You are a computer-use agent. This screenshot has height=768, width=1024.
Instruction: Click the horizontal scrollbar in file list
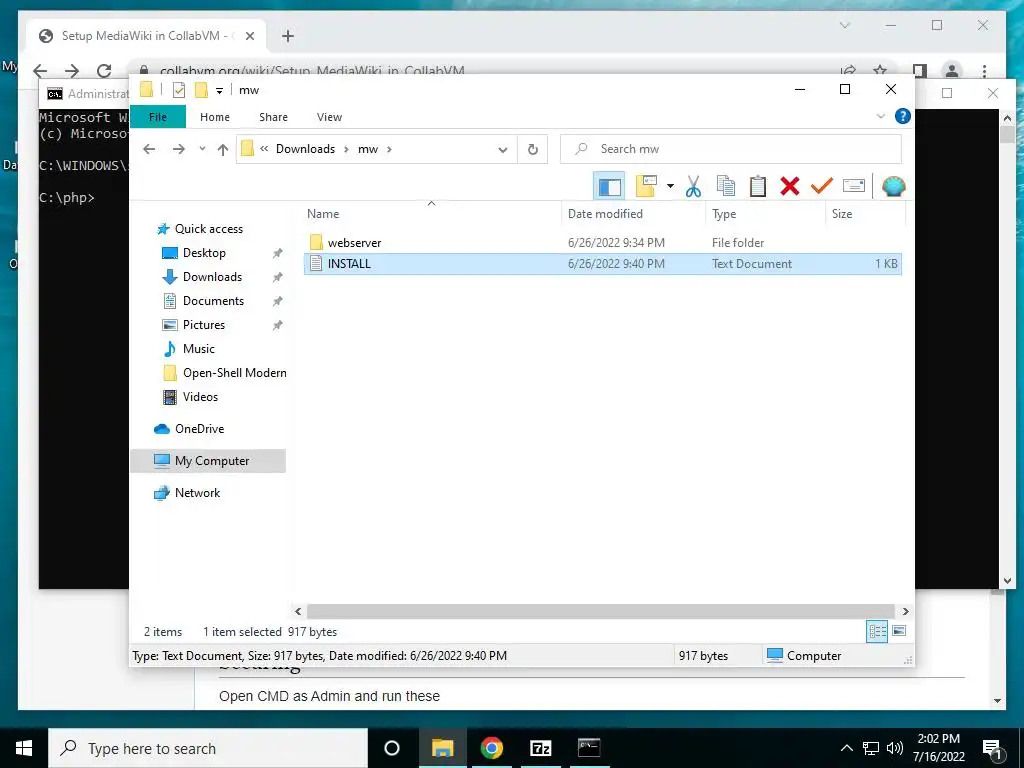tap(600, 611)
